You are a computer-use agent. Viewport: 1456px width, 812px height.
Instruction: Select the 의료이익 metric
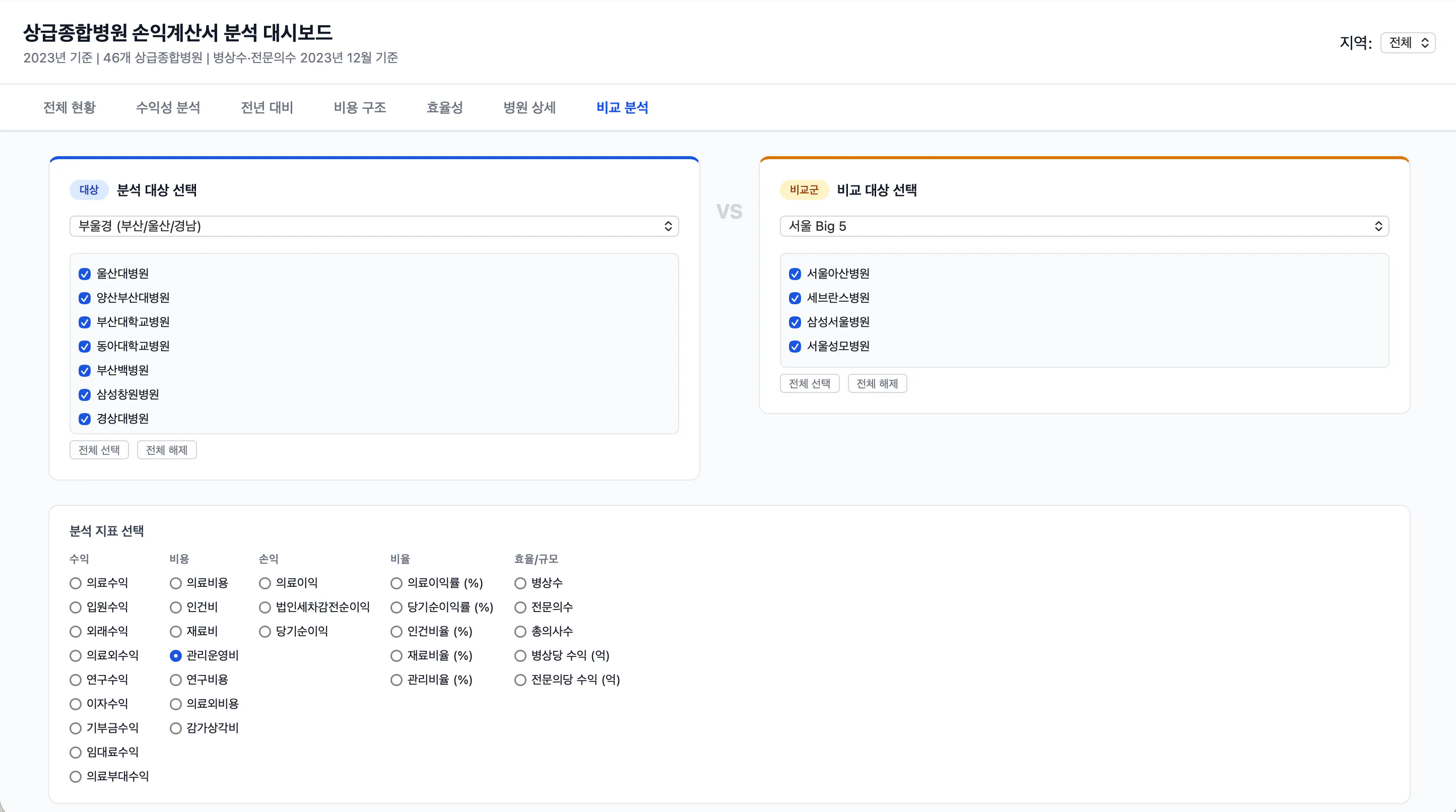[x=265, y=583]
